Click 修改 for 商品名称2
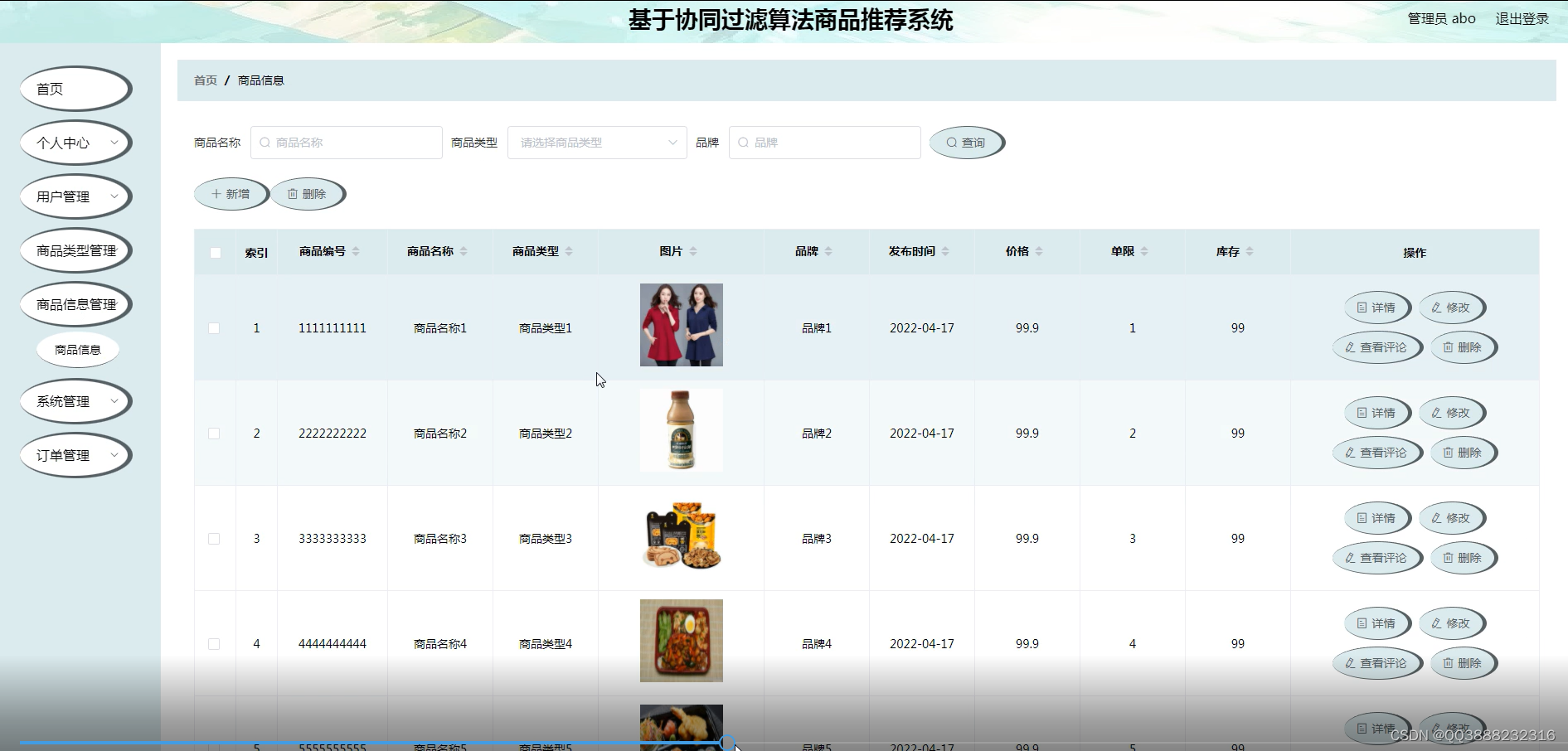The height and width of the screenshot is (751, 1568). (x=1452, y=413)
